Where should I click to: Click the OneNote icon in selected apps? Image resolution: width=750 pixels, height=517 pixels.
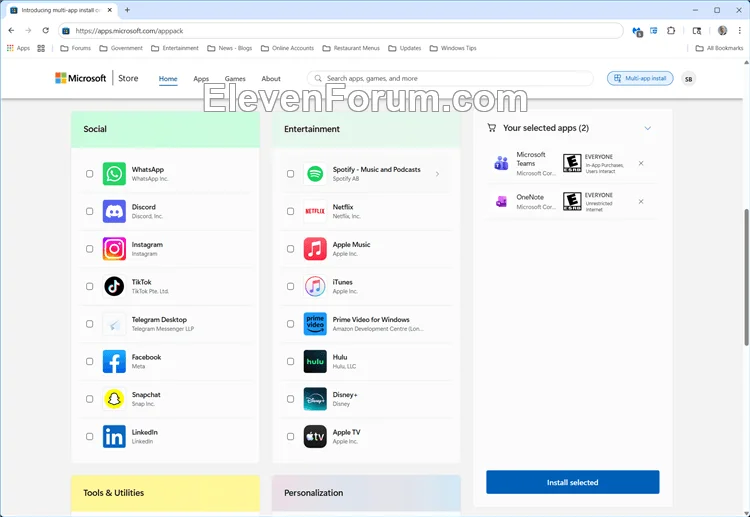(x=501, y=202)
